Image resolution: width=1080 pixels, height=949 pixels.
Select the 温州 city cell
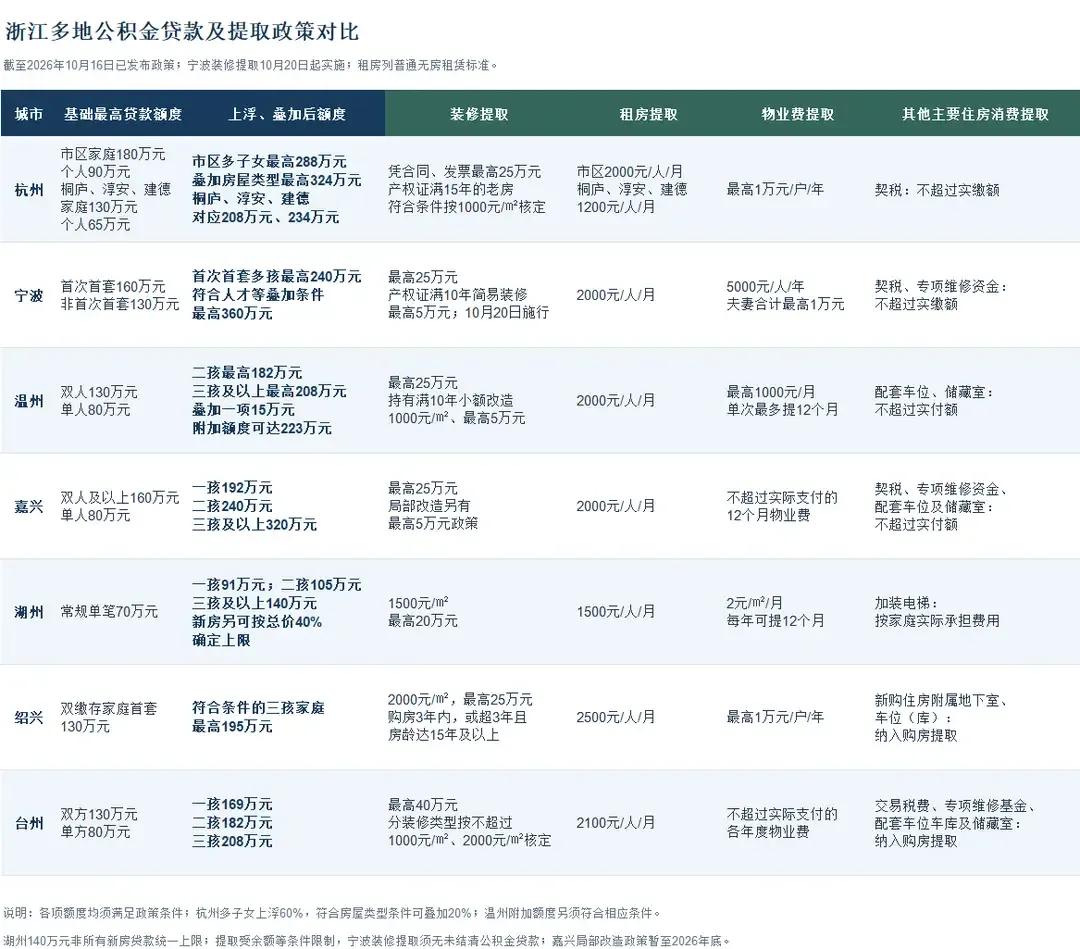[29, 401]
